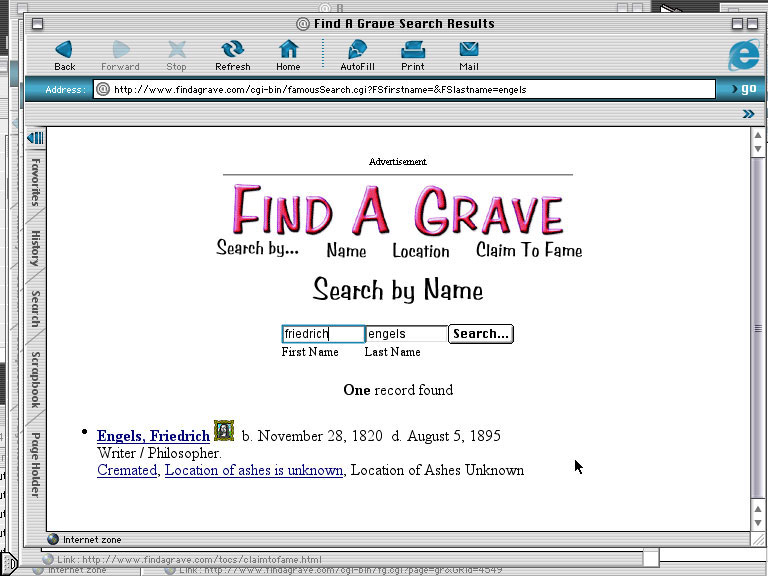
Task: Click the vertical scrollbar thumb
Action: click(758, 328)
